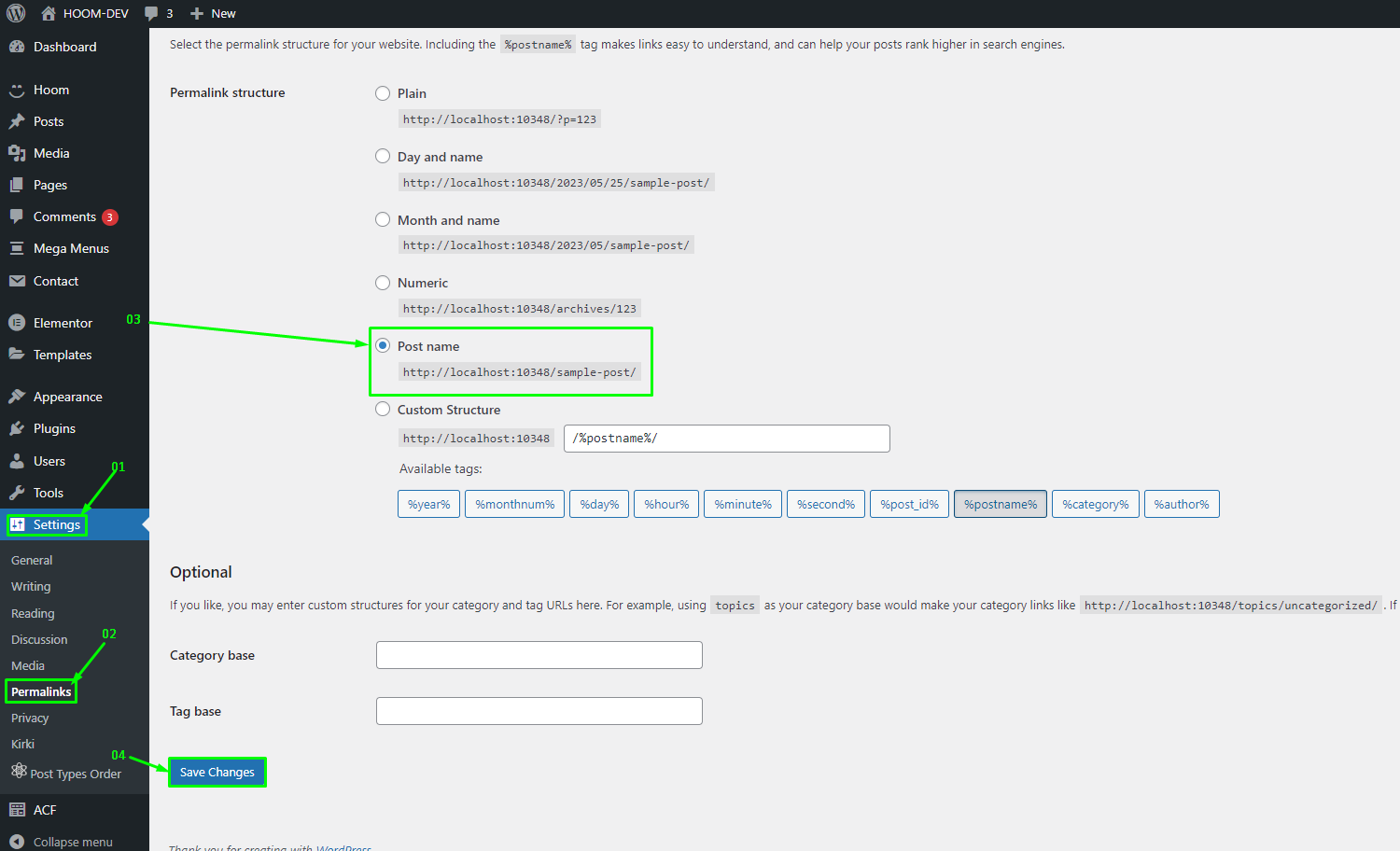Click the Tools wrench icon
Screen dimensions: 1400x851
click(17, 493)
